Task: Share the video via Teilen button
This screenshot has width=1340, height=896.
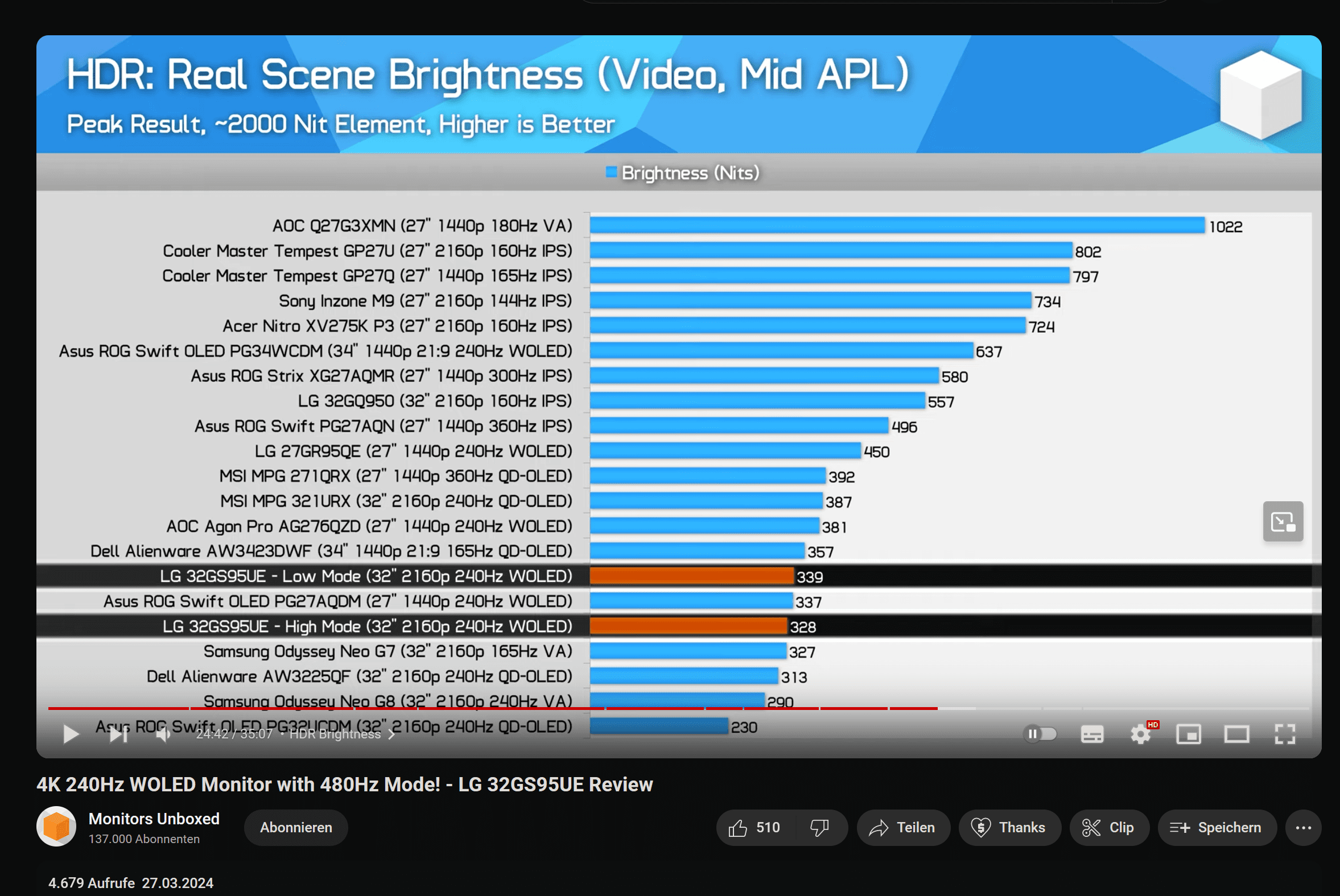Action: 903,827
